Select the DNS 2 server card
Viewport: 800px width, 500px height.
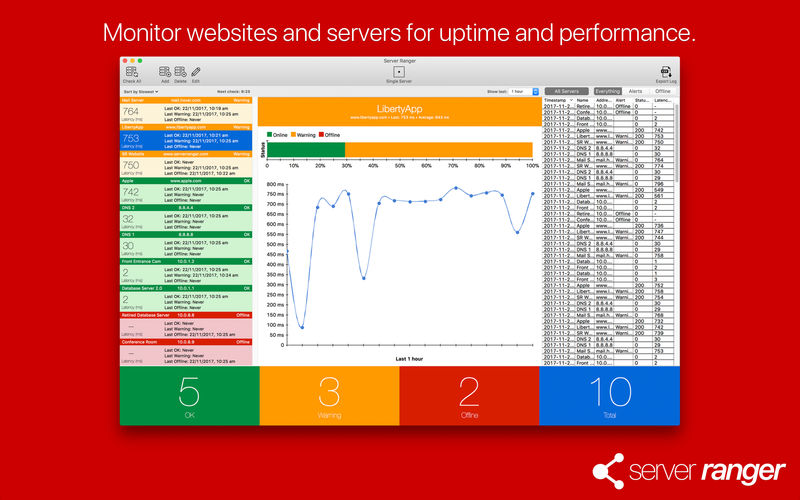coord(186,218)
